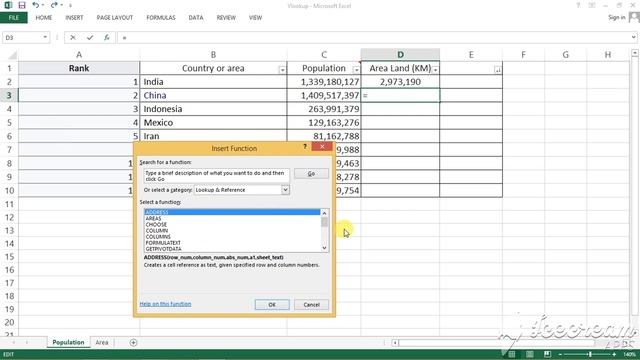The height and width of the screenshot is (360, 640).
Task: Select GETPIVOTDATA in function list
Action: [x=232, y=249]
